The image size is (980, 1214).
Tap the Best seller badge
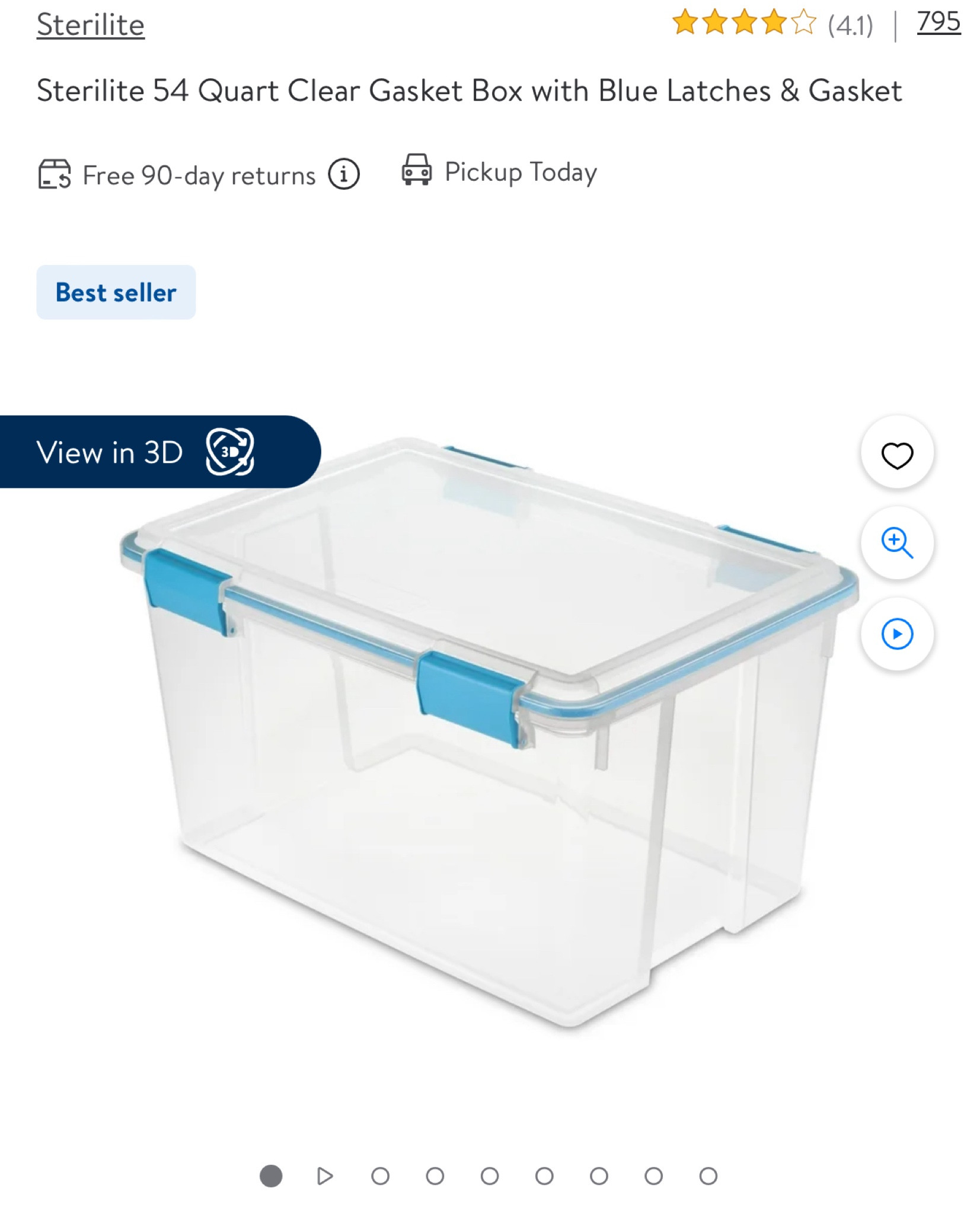pos(116,292)
